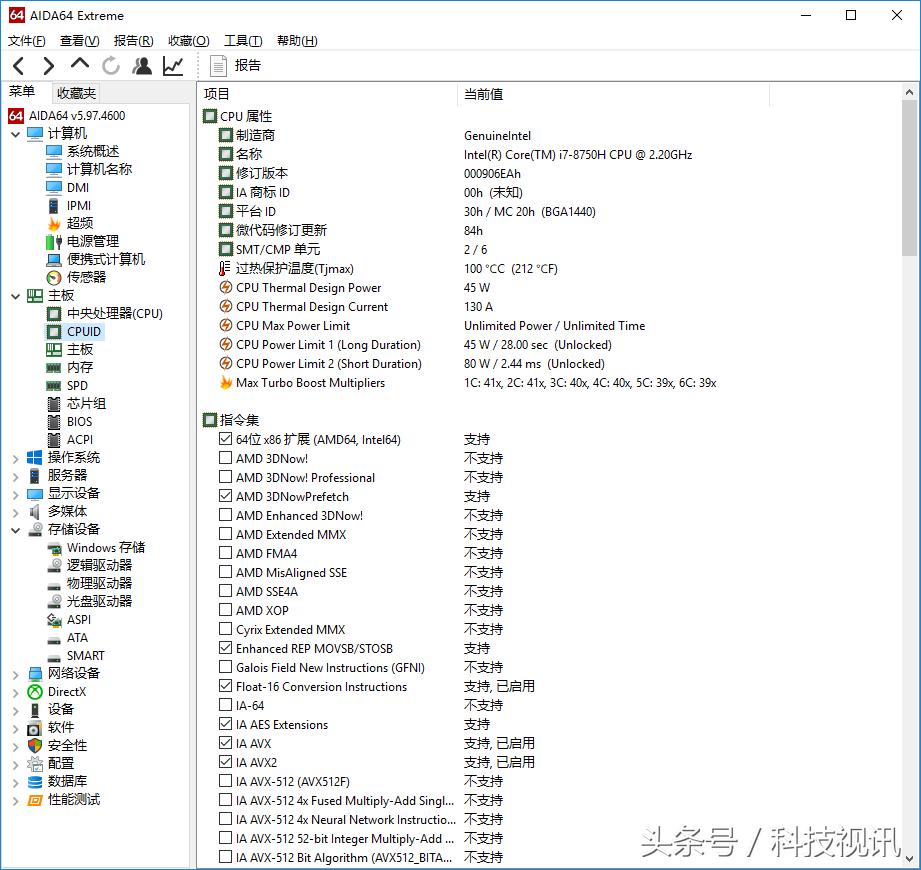This screenshot has width=921, height=870.
Task: Open the DMI tree item
Action: click(78, 187)
